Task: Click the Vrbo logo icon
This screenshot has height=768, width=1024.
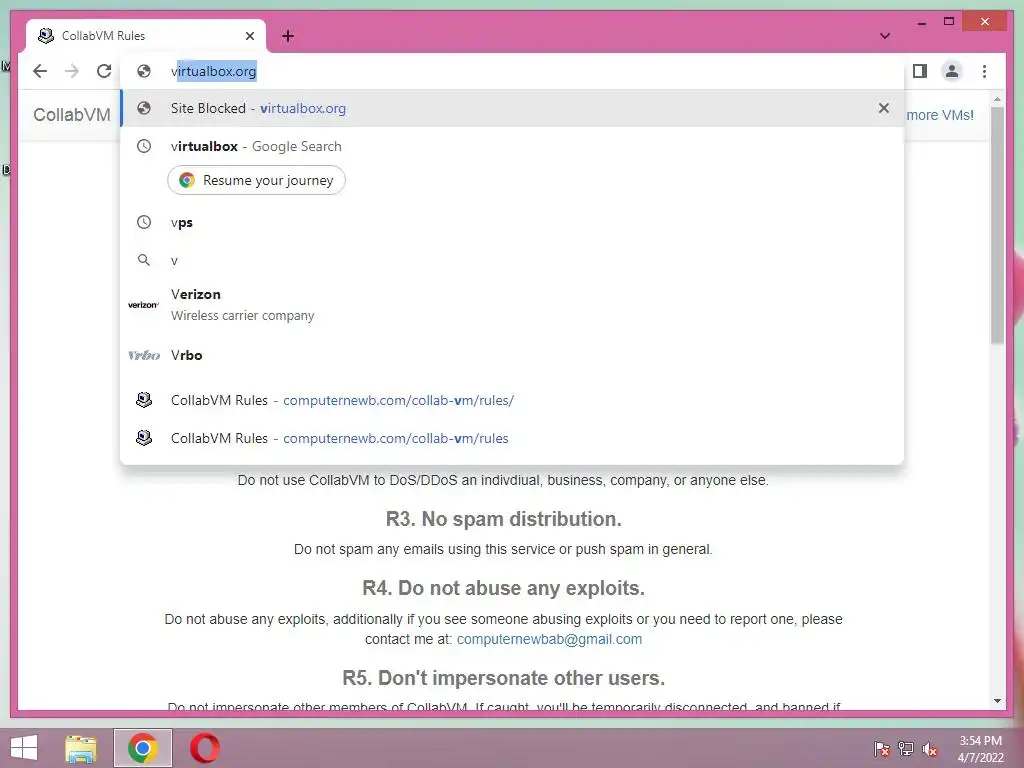Action: 144,355
